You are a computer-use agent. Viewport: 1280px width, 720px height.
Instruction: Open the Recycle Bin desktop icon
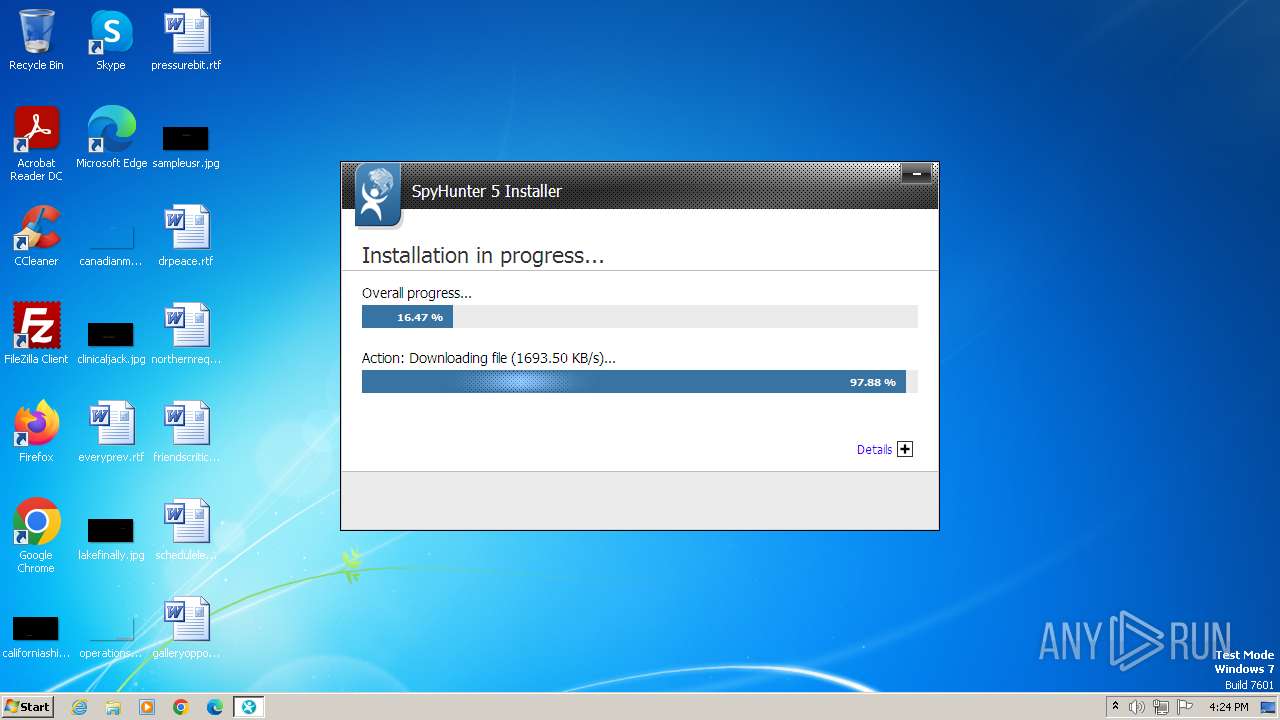(36, 40)
